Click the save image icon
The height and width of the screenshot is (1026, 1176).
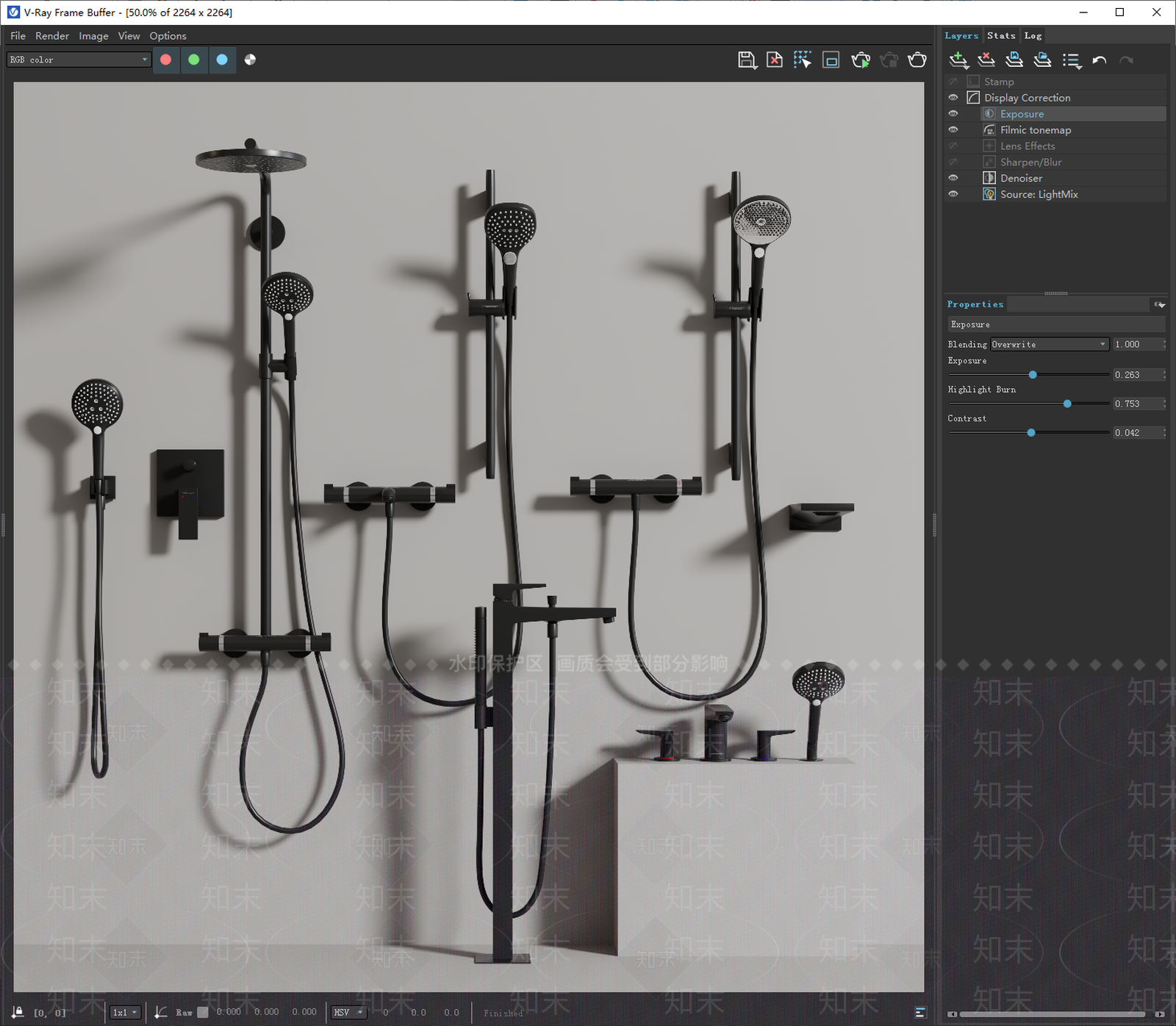pos(747,60)
